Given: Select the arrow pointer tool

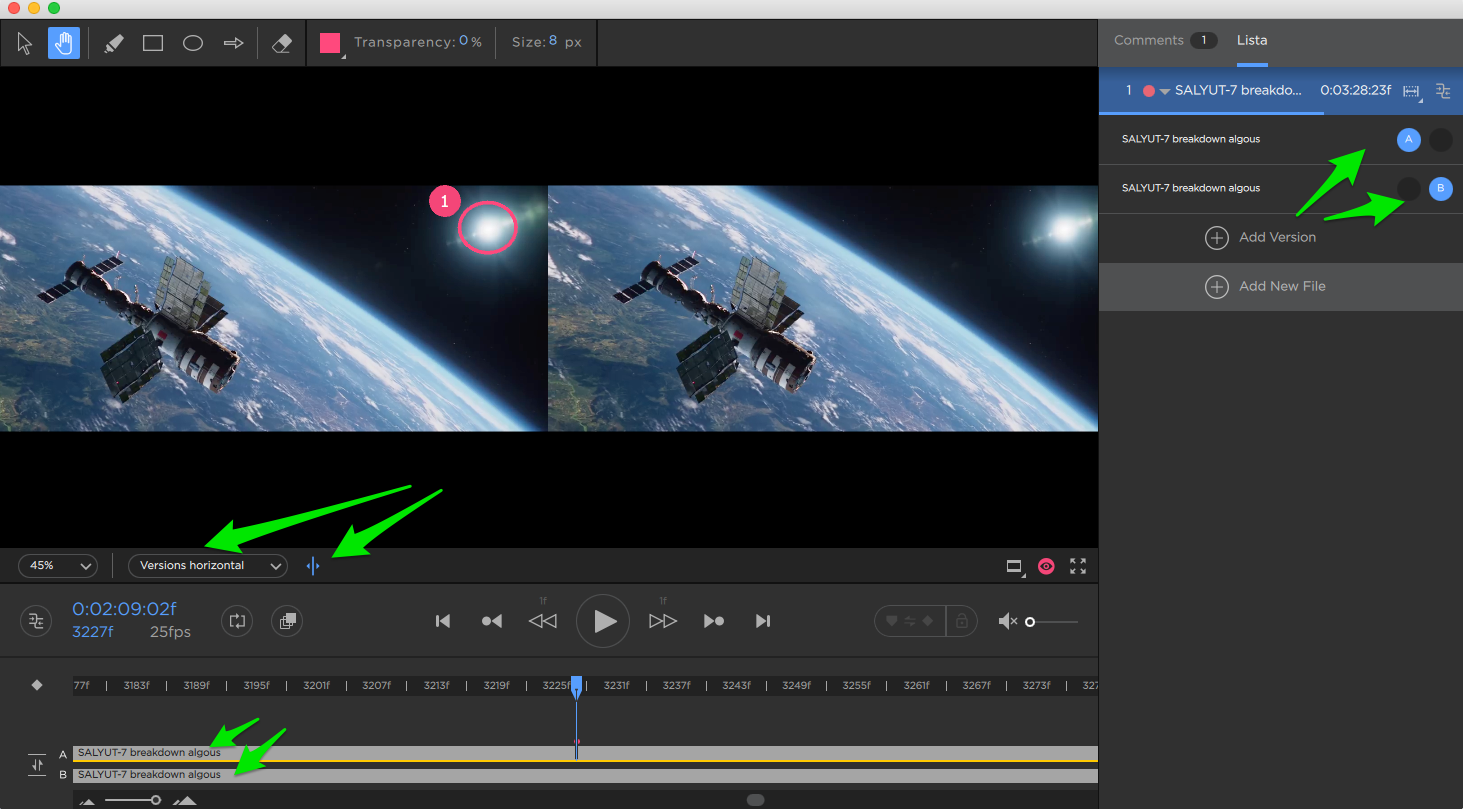Looking at the screenshot, I should 26,43.
